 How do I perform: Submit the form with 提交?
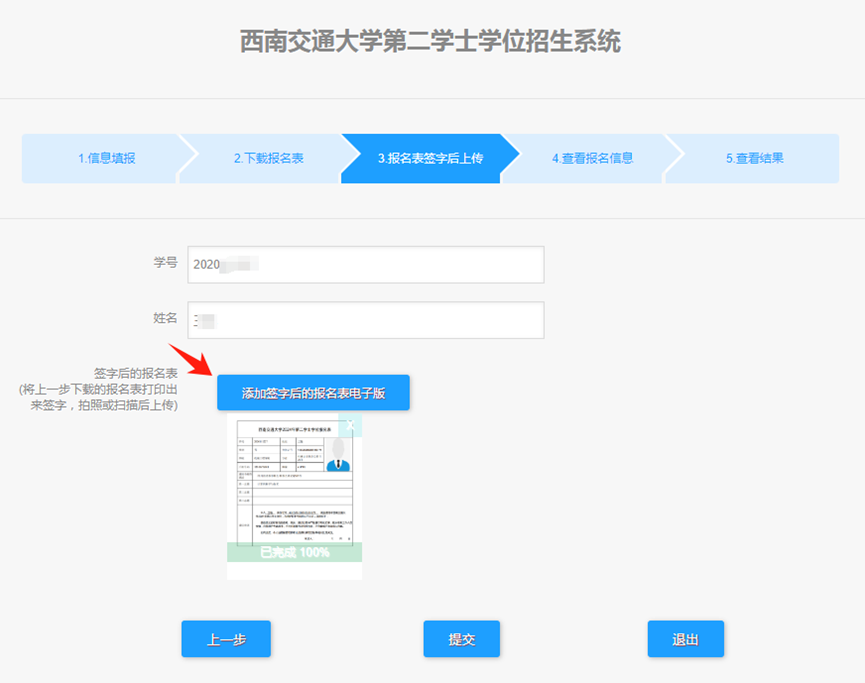pyautogui.click(x=461, y=639)
